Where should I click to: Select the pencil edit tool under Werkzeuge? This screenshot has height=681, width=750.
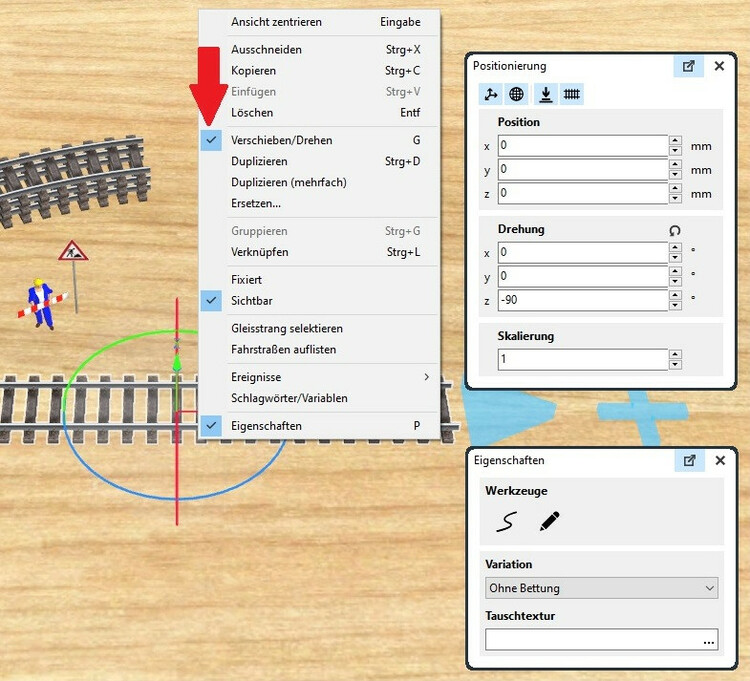(549, 521)
